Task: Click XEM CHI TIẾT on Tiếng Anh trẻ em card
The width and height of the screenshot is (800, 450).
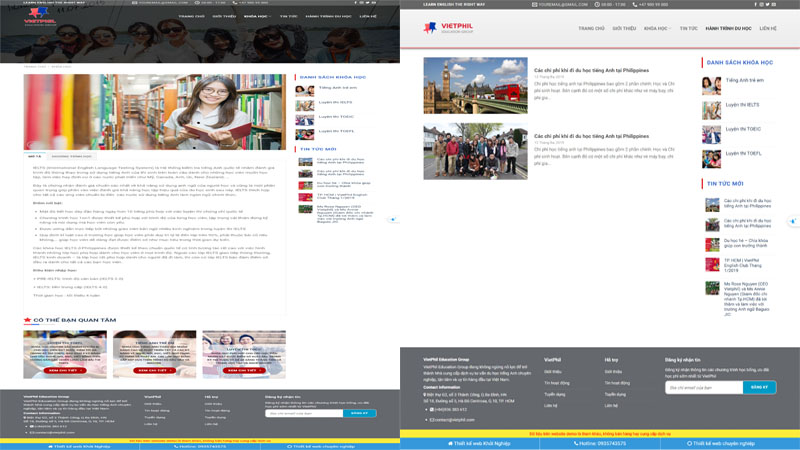Action: 154,370
